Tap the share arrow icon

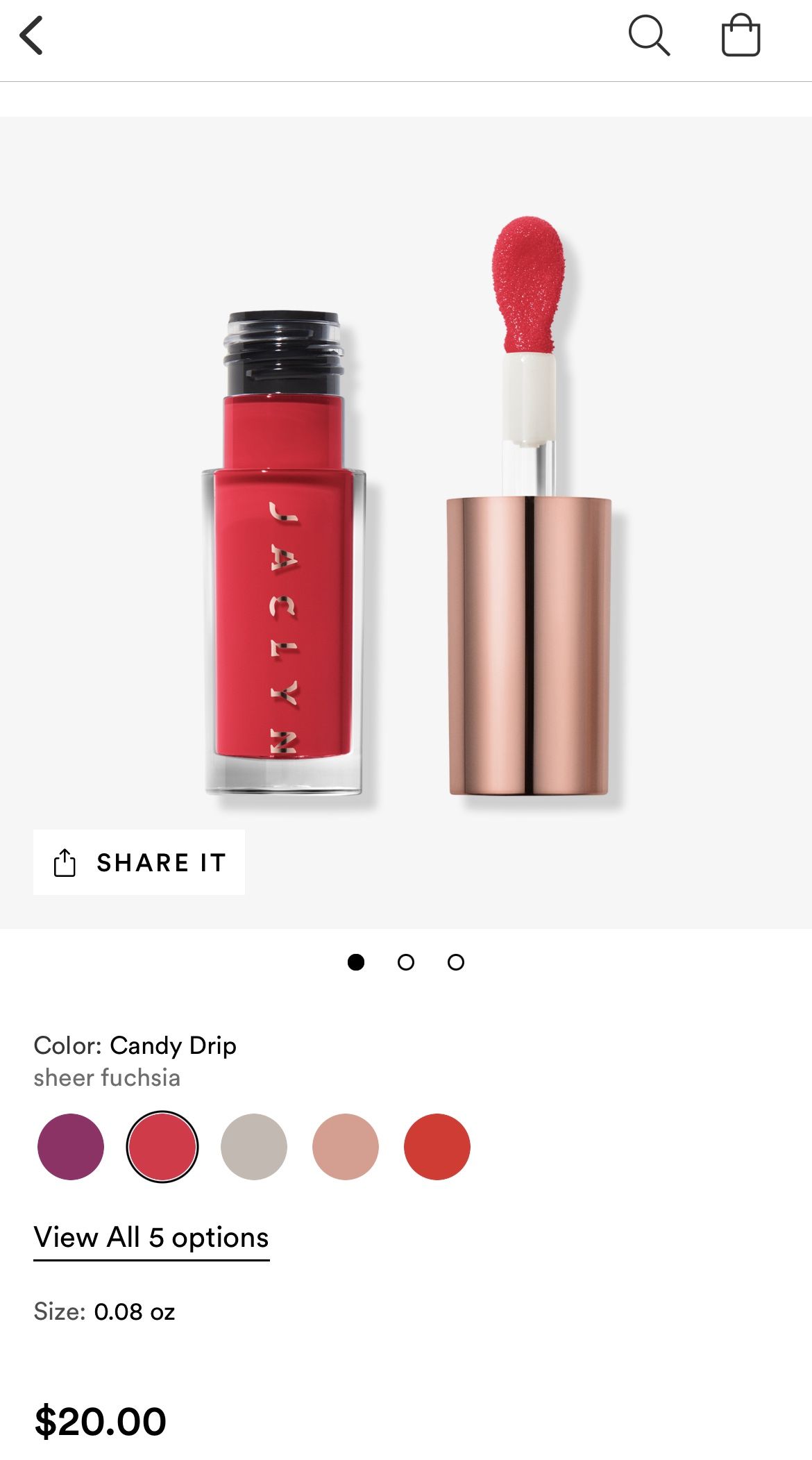65,862
